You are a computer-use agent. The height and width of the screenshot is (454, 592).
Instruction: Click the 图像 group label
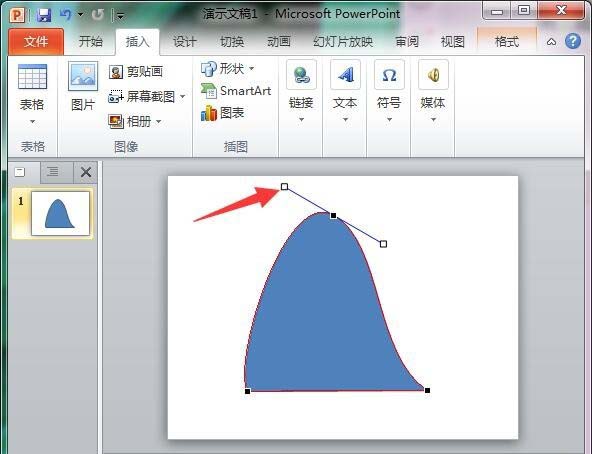126,147
